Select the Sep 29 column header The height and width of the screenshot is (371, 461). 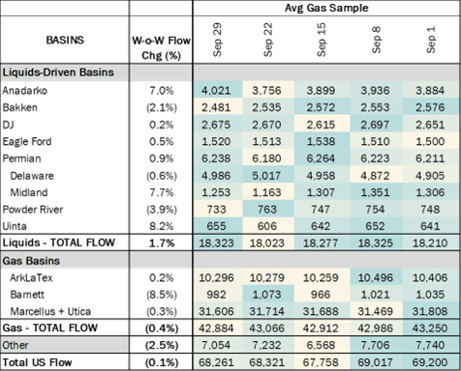click(217, 40)
